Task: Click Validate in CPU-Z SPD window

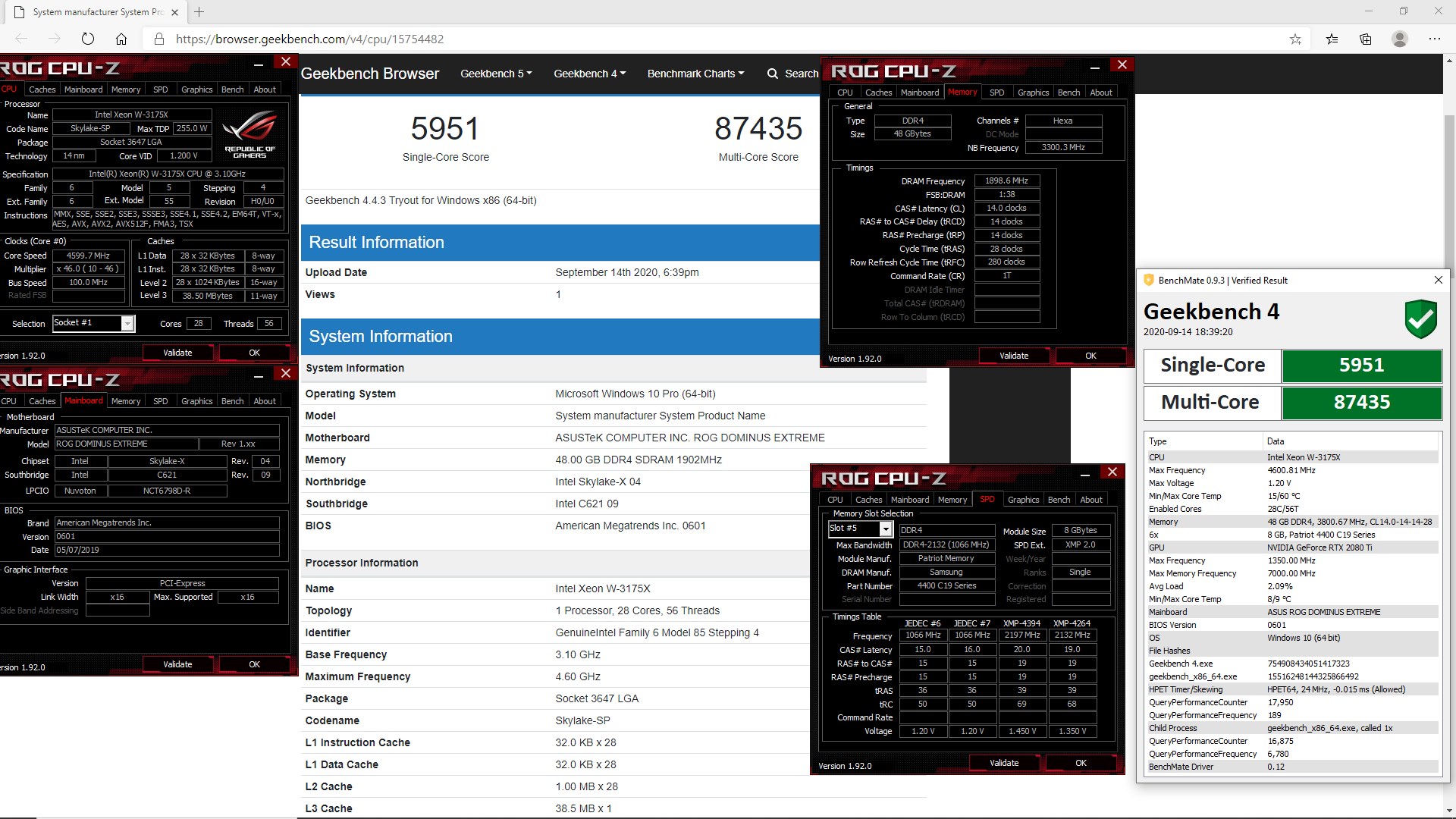Action: click(x=1004, y=763)
